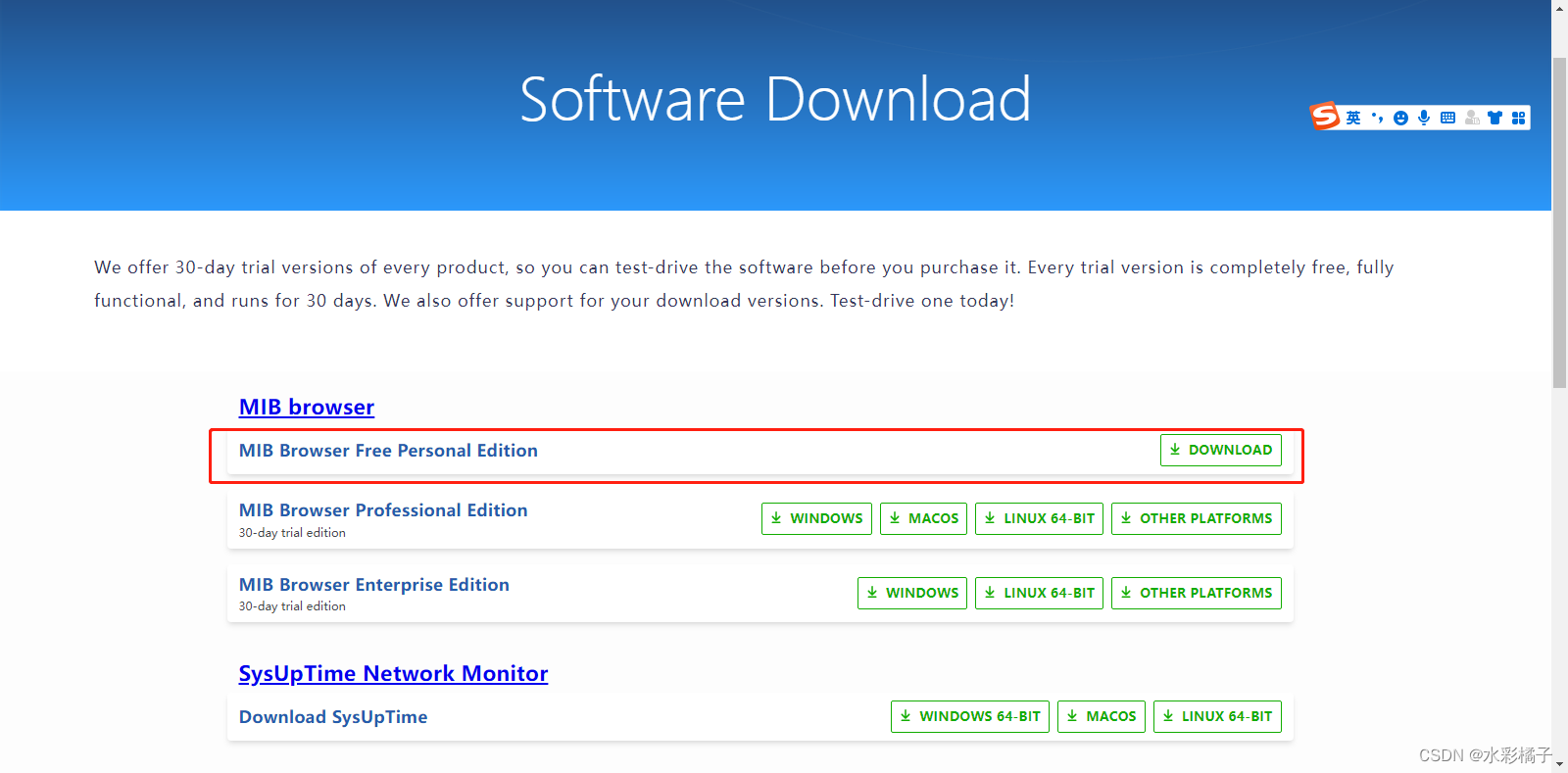This screenshot has height=773, width=1568.
Task: Open the emoji panel in Sogou bar
Action: click(x=1400, y=118)
